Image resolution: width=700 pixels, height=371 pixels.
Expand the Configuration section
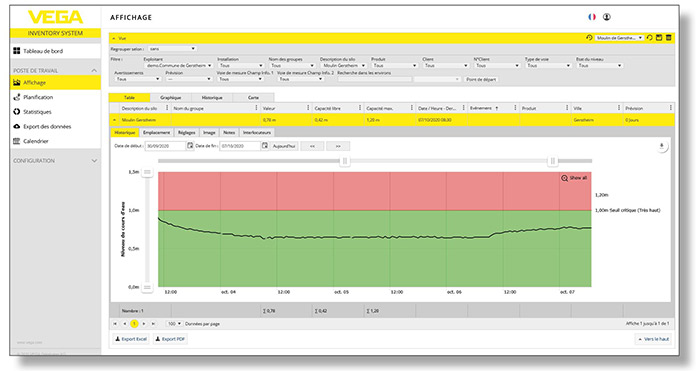pos(94,161)
